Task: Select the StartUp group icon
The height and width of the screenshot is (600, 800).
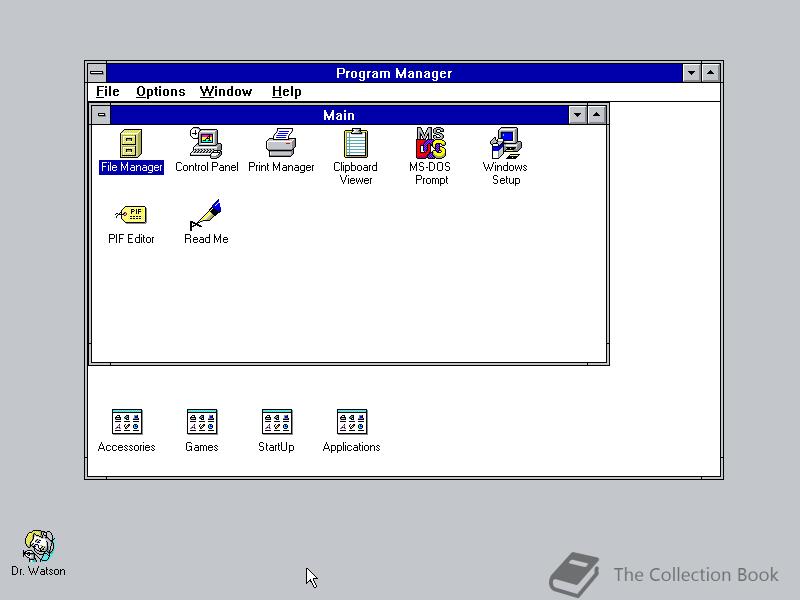Action: (277, 422)
